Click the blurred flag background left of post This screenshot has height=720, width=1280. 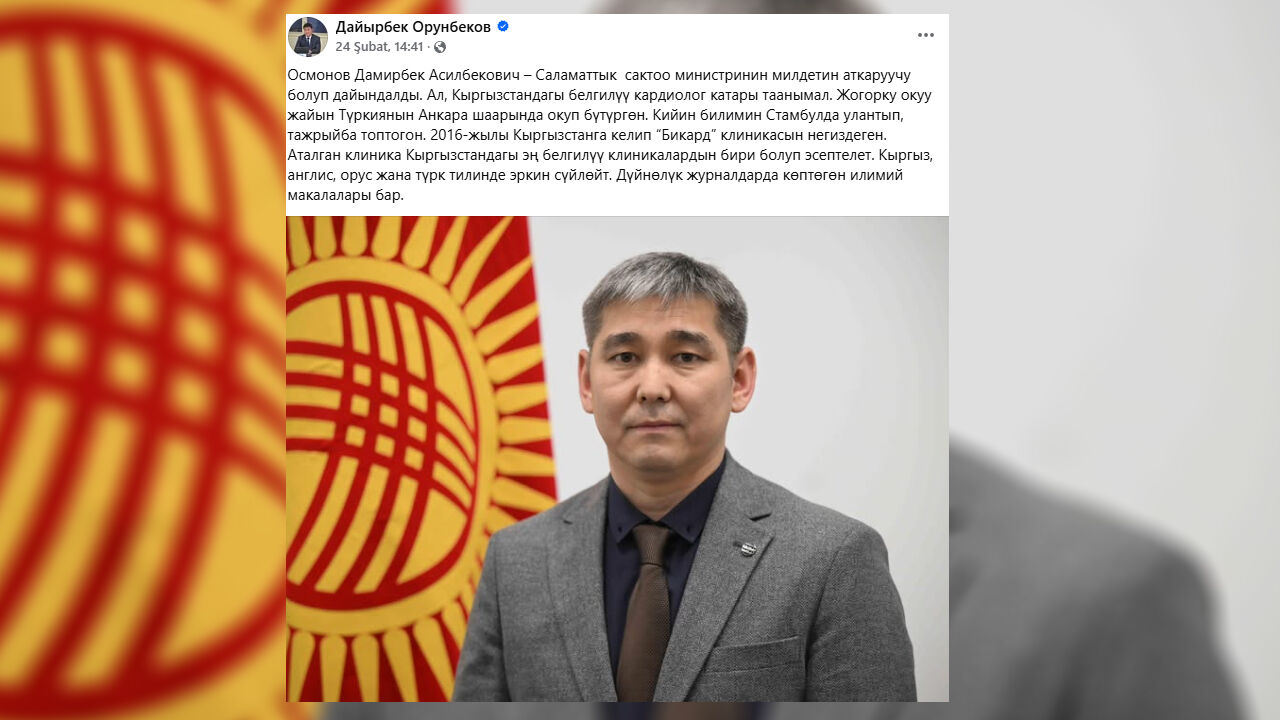point(142,360)
